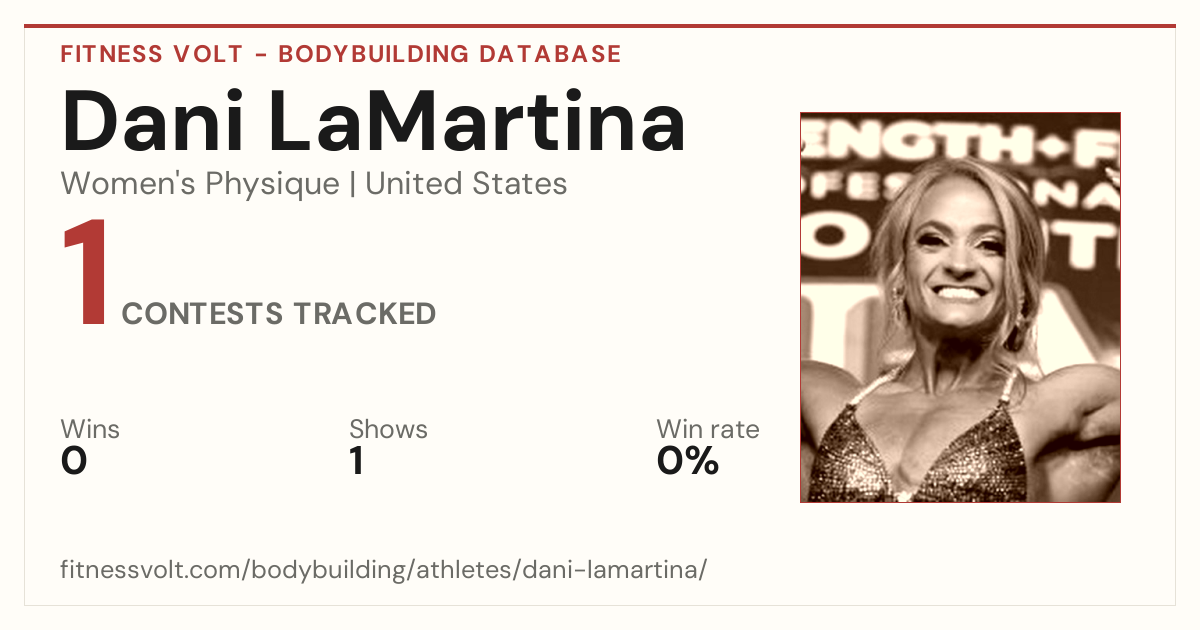Open the fitnessvolt.com athlete profile URL
Viewport: 1200px width, 630px height.
click(384, 570)
